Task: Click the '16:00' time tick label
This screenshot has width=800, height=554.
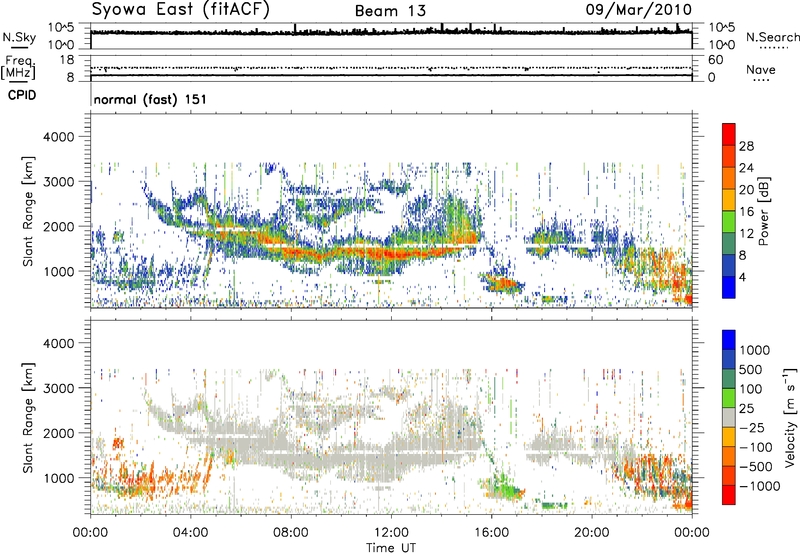Action: [491, 533]
